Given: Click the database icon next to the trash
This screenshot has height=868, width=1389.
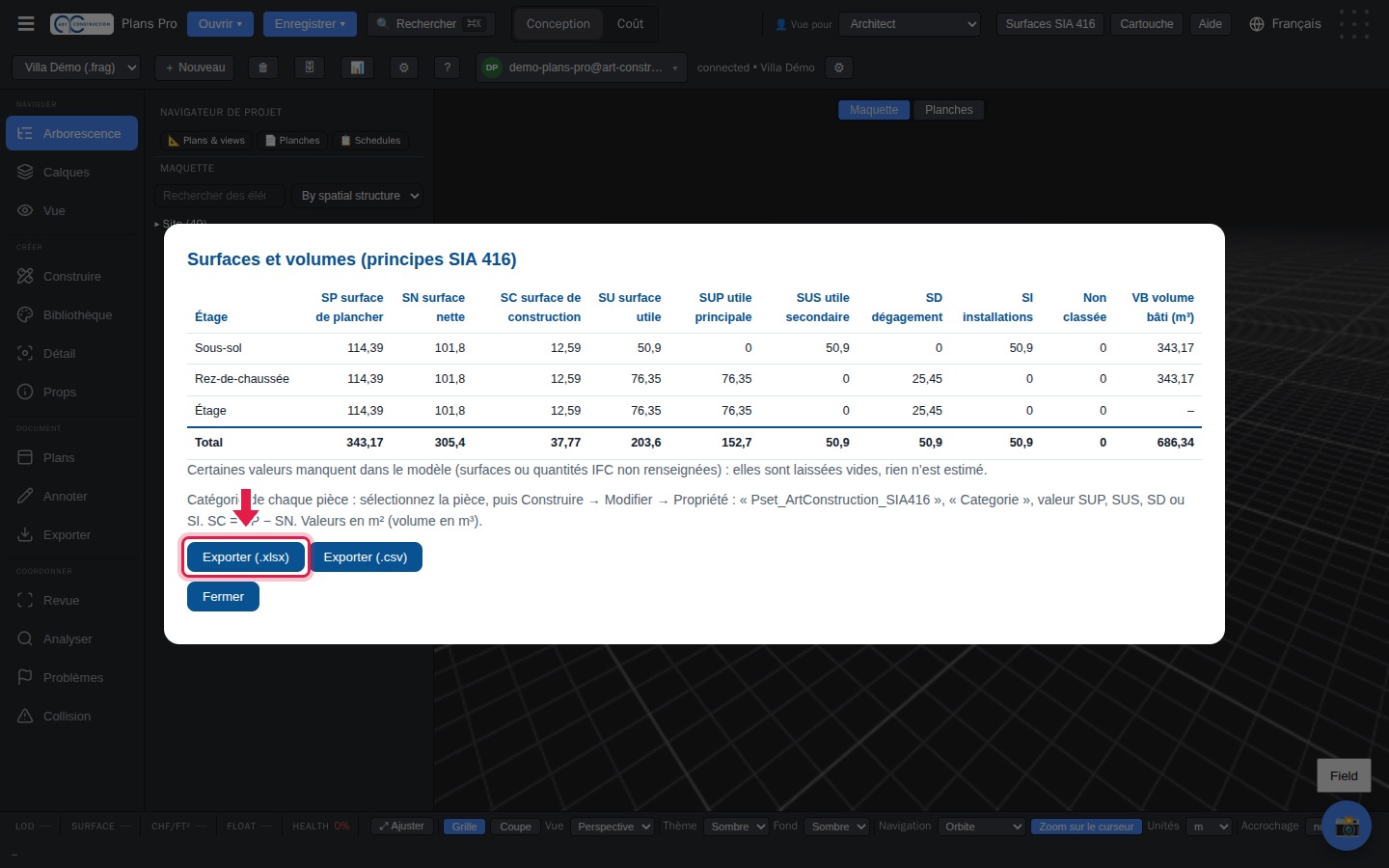Looking at the screenshot, I should tap(310, 68).
